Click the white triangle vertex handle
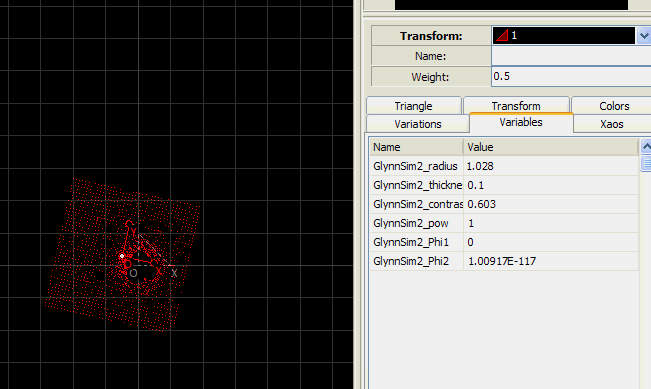 [x=122, y=256]
